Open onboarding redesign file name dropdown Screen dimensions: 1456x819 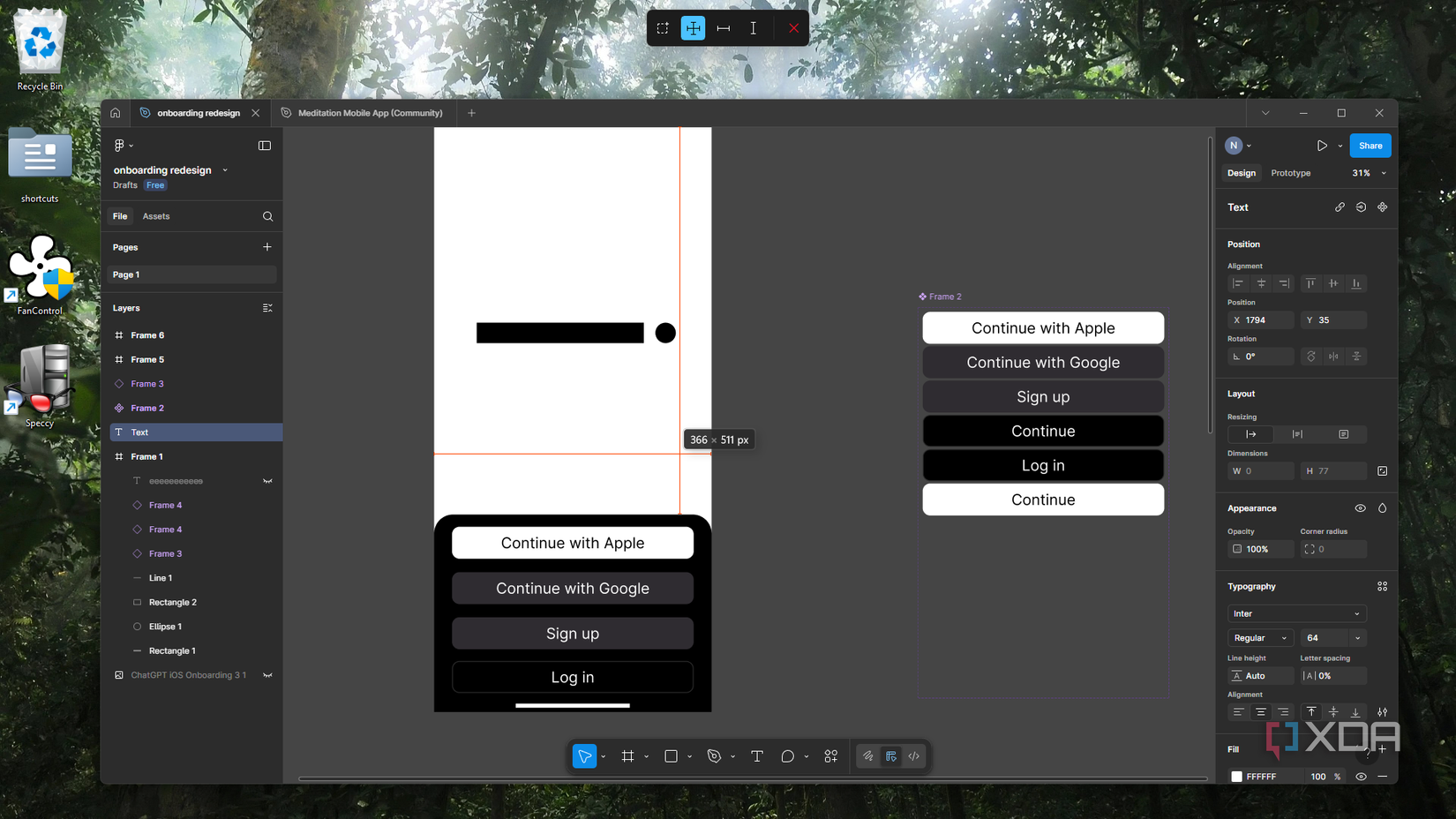tap(225, 170)
